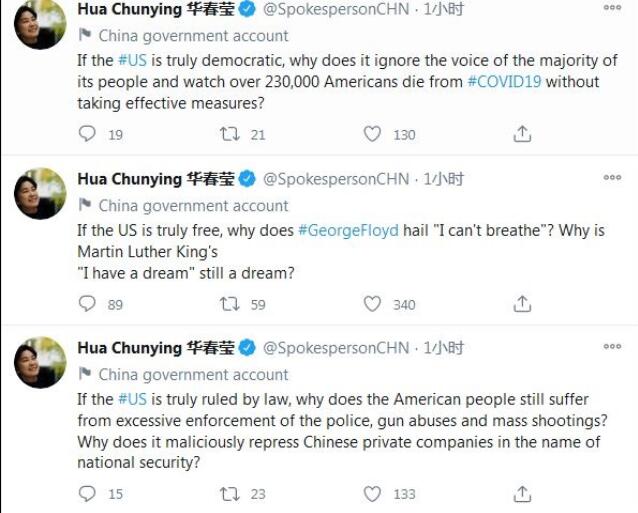The height and width of the screenshot is (513, 638).
Task: Share the George Floyd tweet
Action: 521,304
